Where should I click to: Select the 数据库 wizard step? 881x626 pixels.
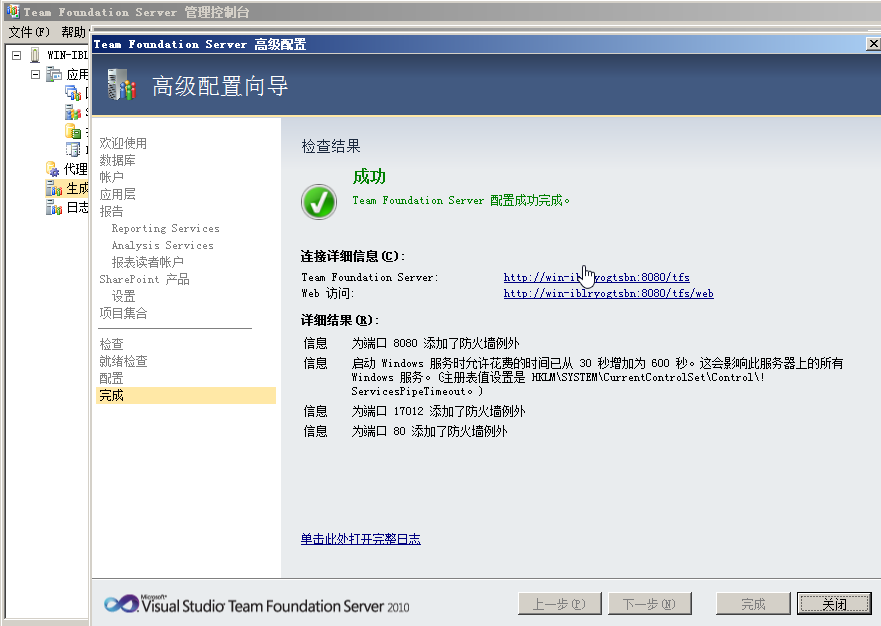coord(117,160)
